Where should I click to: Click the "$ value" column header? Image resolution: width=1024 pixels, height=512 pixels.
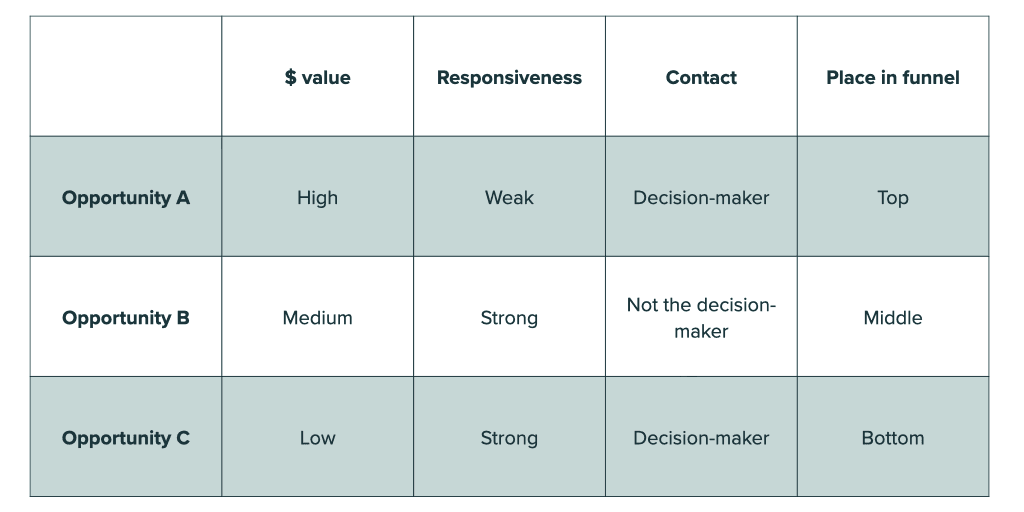click(317, 78)
